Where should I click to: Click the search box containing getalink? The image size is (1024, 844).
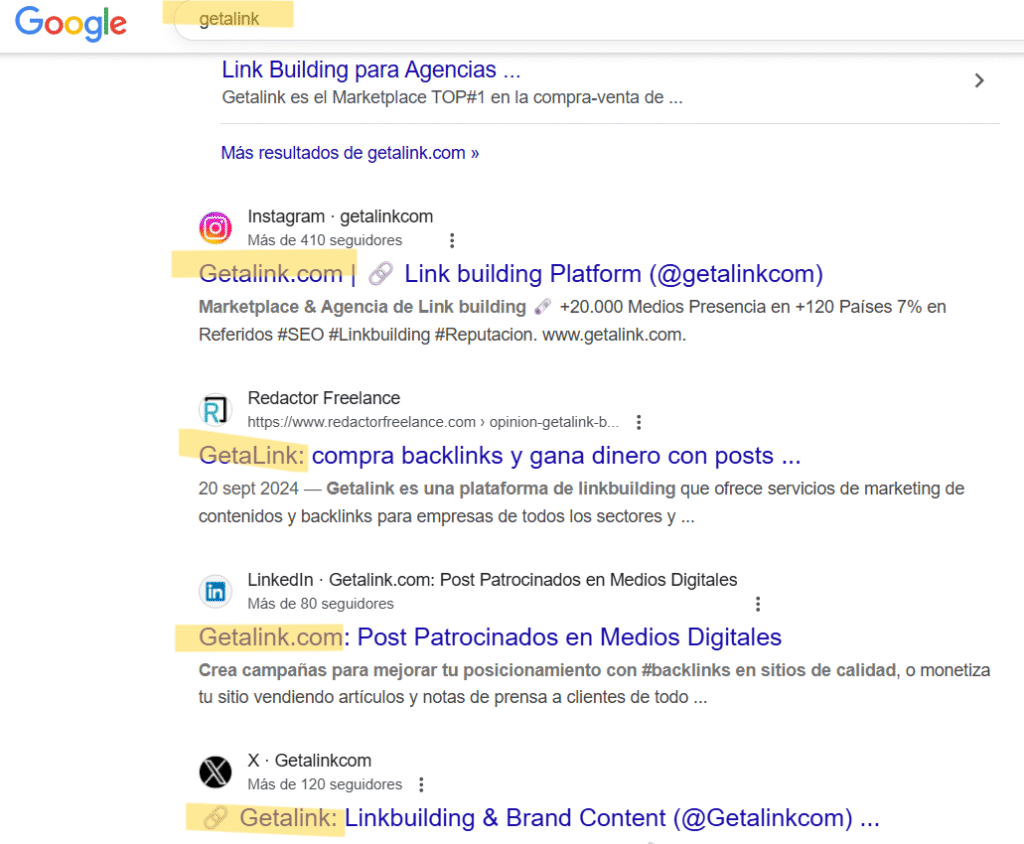pyautogui.click(x=600, y=20)
